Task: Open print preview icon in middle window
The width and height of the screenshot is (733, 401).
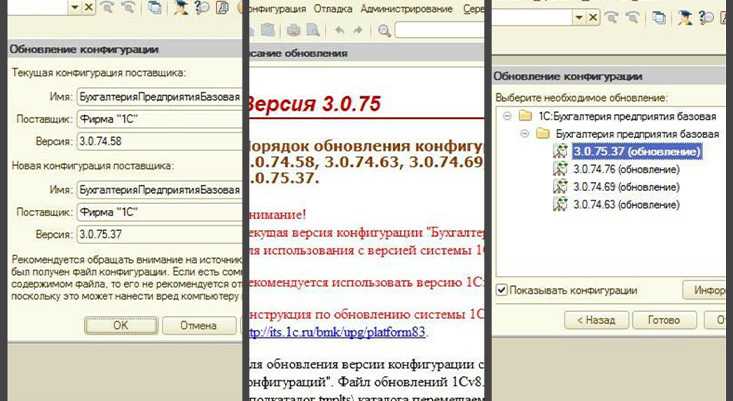Action: tap(313, 31)
